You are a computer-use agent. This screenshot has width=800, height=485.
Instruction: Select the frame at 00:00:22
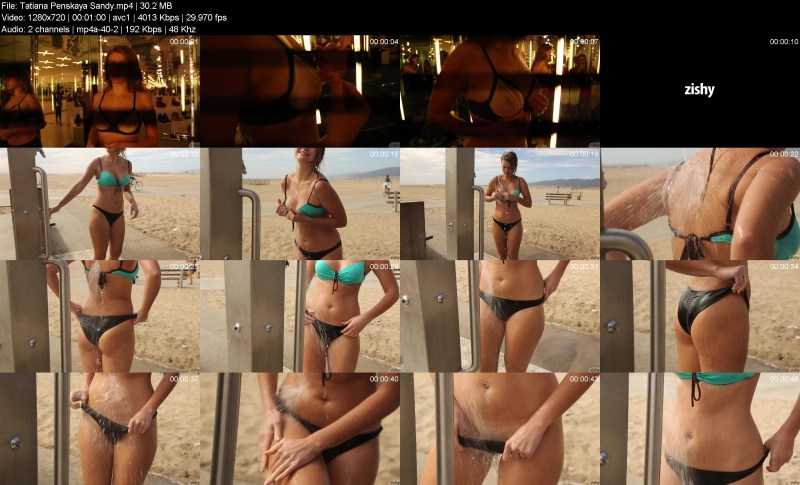(x=700, y=204)
